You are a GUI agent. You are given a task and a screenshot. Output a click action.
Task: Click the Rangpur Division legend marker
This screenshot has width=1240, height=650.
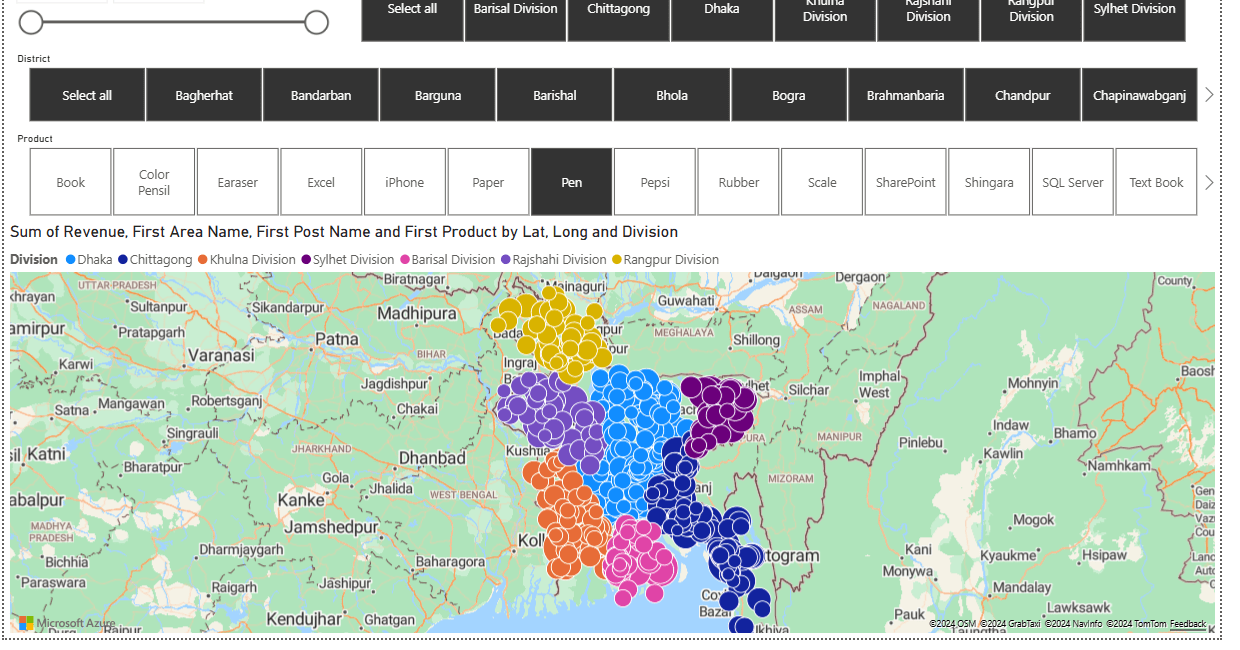tap(617, 260)
